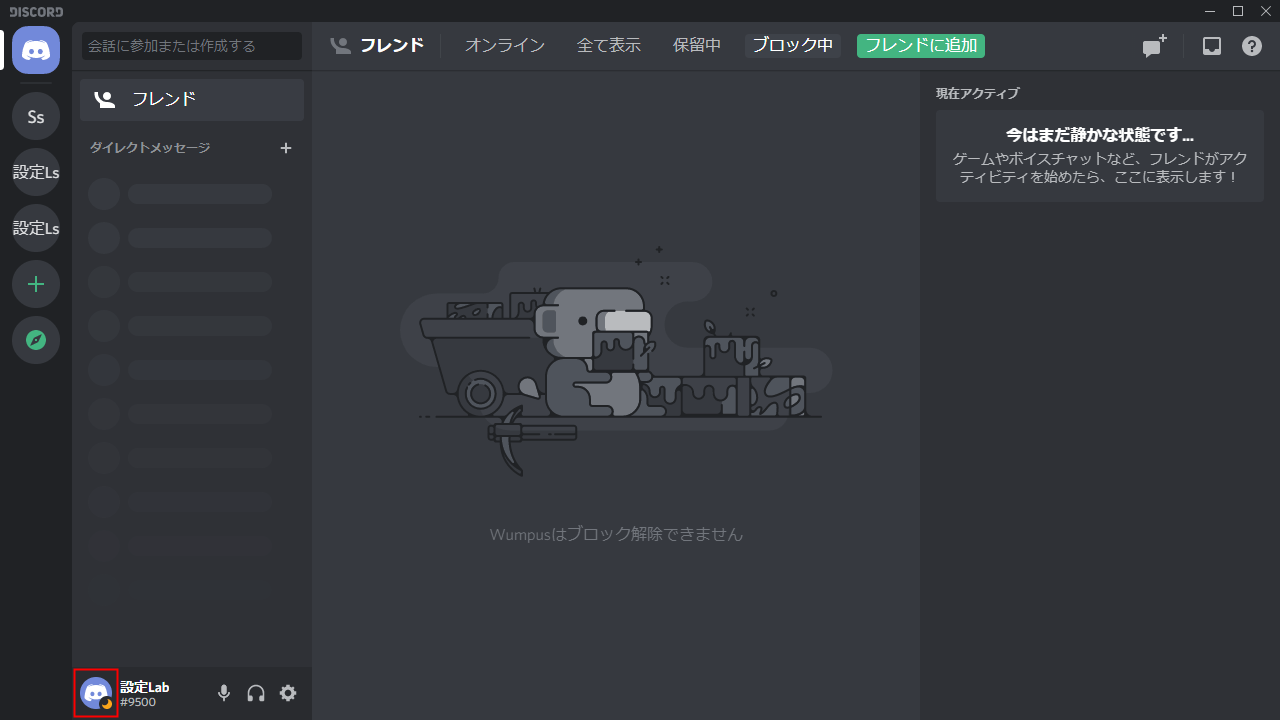The height and width of the screenshot is (720, 1280).
Task: Deafen audio with headphones icon
Action: [x=256, y=693]
